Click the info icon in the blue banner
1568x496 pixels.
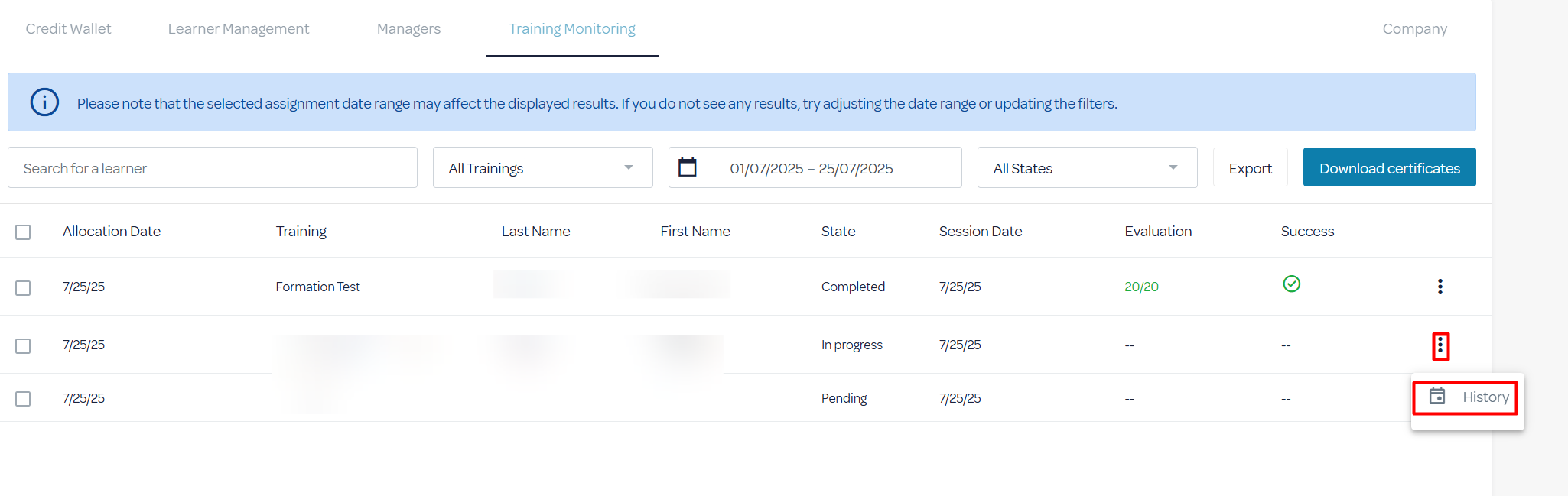[44, 102]
